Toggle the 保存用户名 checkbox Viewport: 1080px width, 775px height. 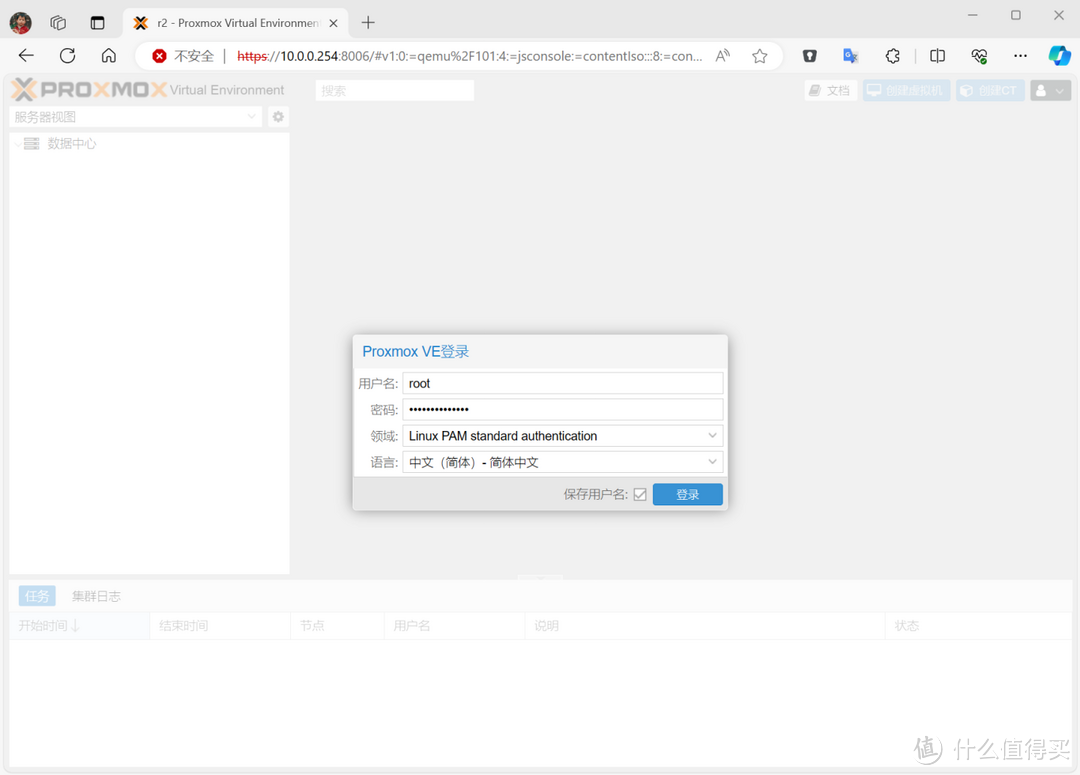coord(640,494)
